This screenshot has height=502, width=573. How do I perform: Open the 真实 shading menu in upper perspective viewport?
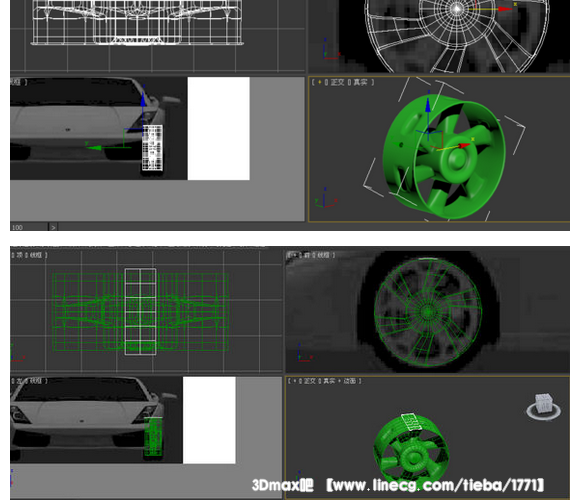click(360, 83)
